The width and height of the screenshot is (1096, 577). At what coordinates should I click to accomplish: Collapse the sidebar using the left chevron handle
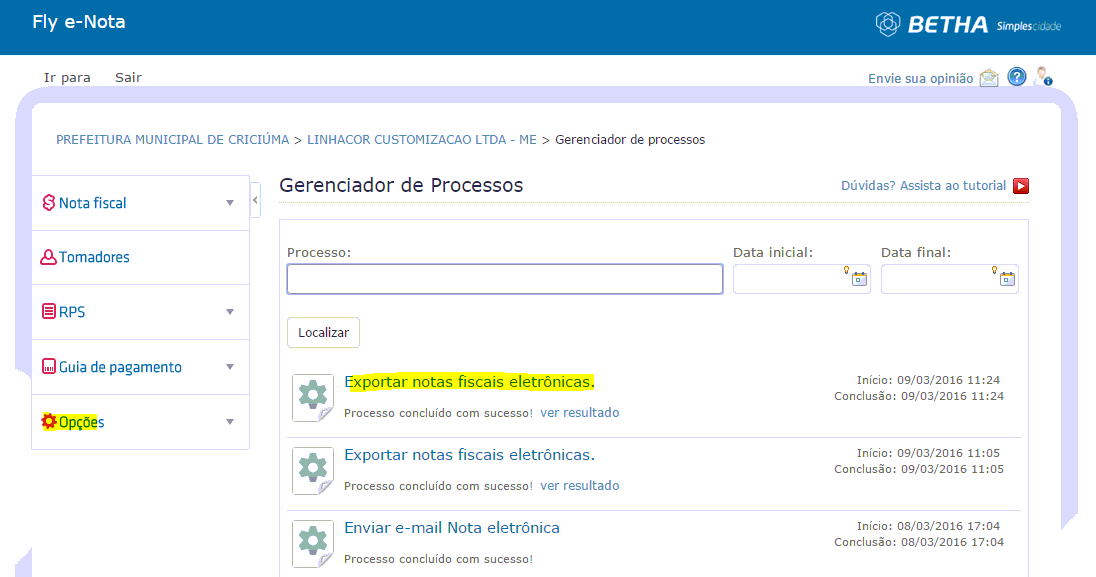(x=255, y=200)
